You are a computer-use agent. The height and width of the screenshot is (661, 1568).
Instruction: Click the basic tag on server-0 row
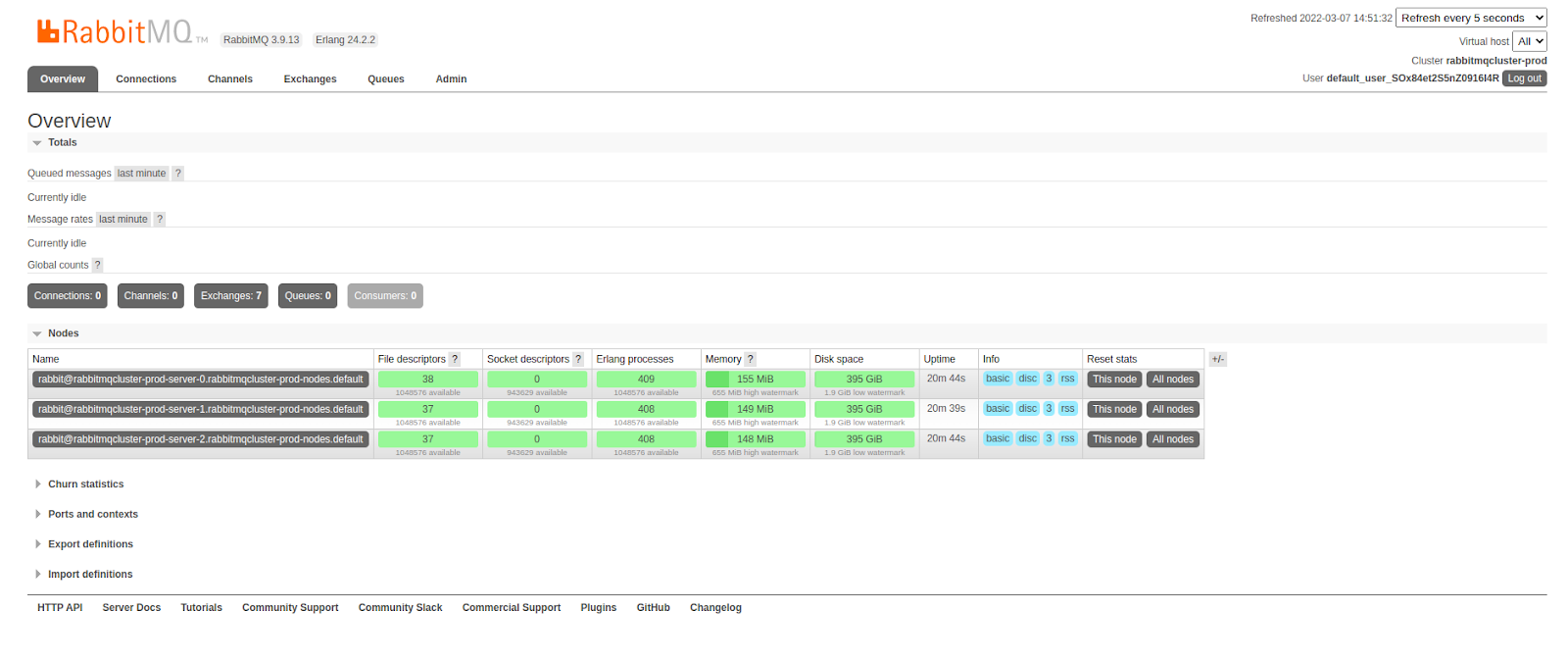pyautogui.click(x=998, y=379)
